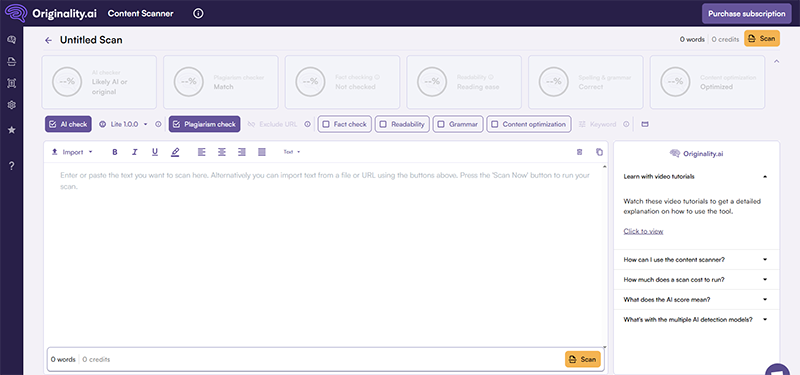Click the info icon after Keyword

[627, 124]
